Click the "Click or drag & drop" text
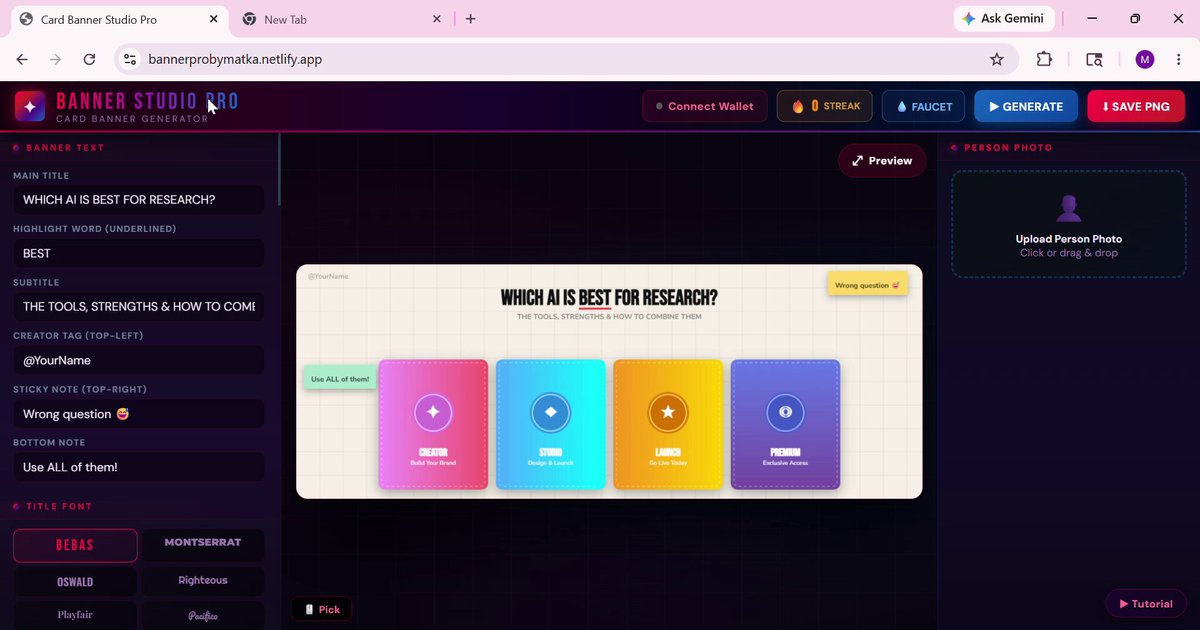 1069,253
